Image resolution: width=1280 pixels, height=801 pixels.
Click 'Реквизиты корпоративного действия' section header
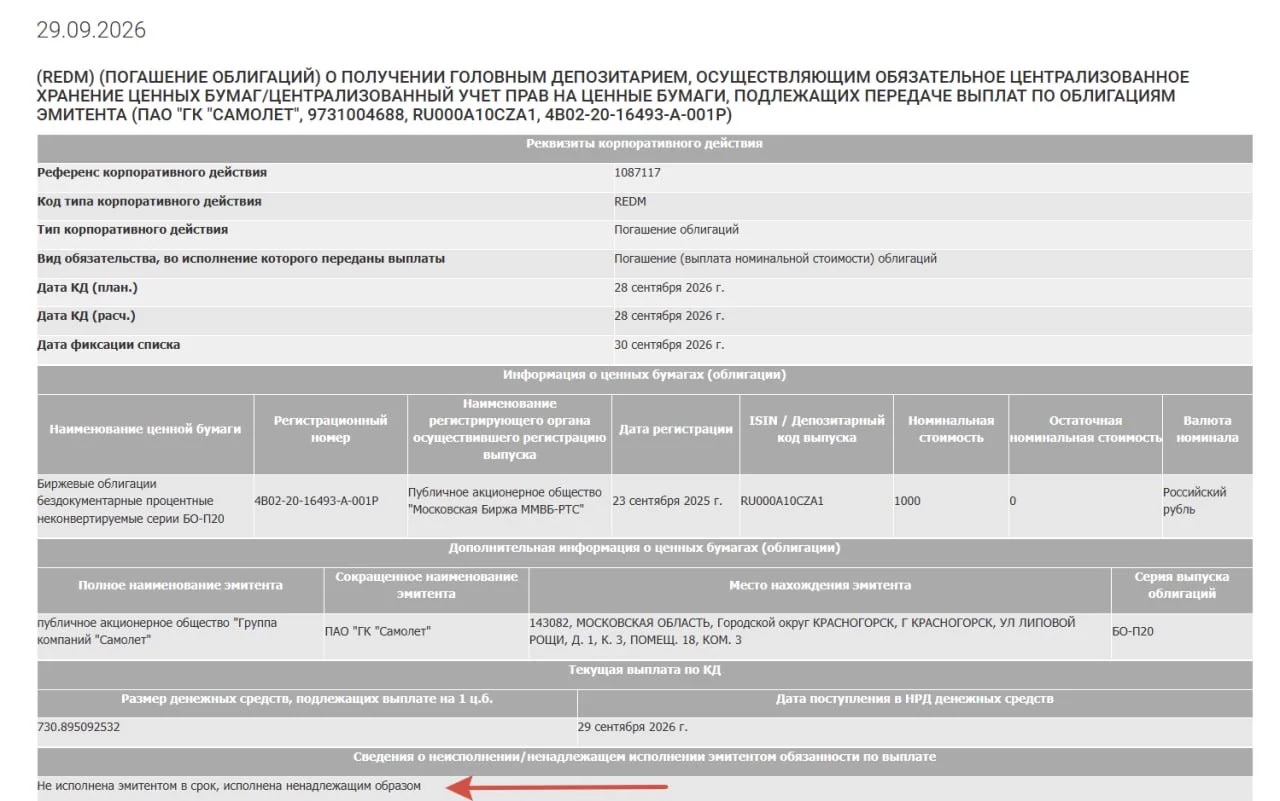click(x=645, y=144)
